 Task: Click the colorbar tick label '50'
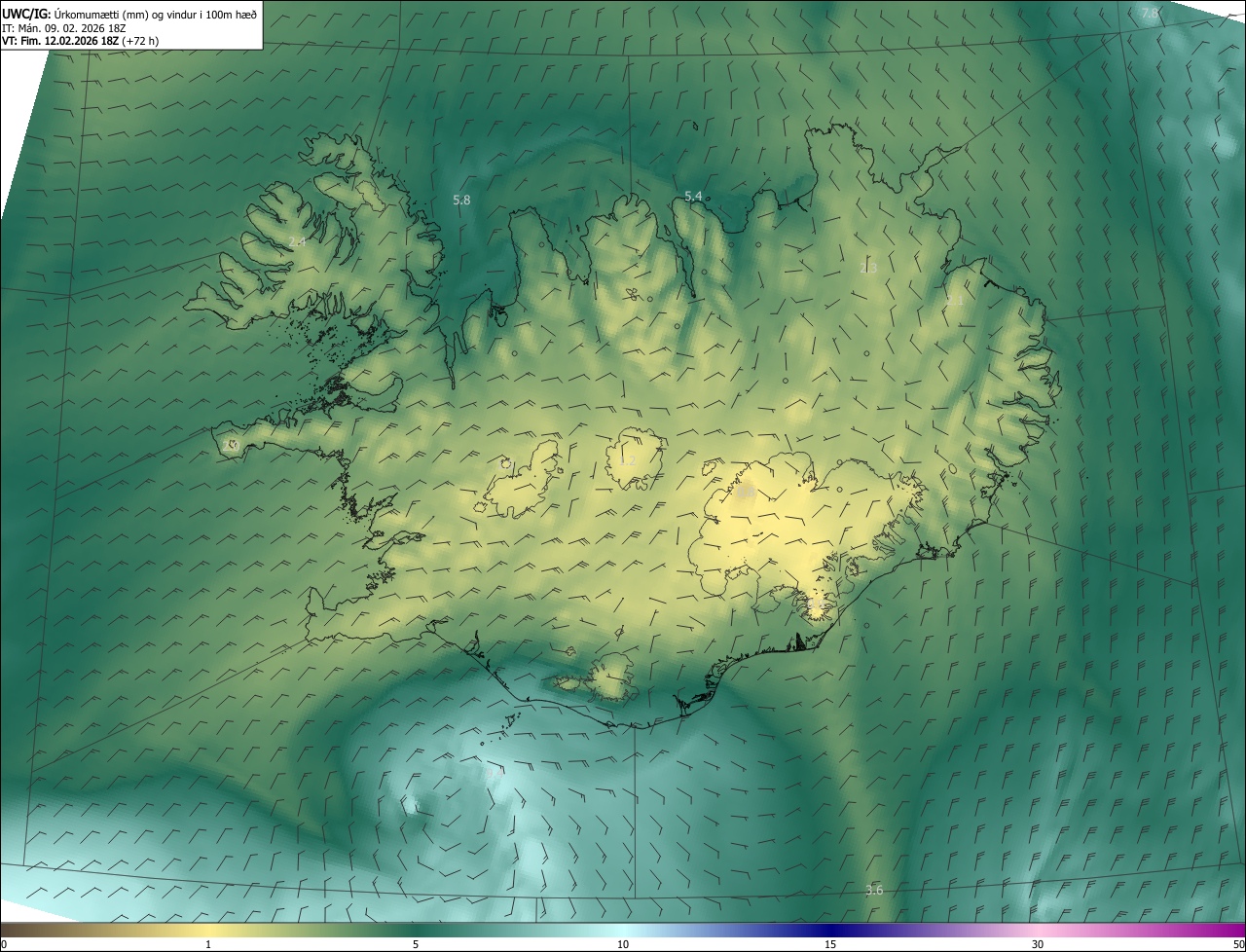1238,944
